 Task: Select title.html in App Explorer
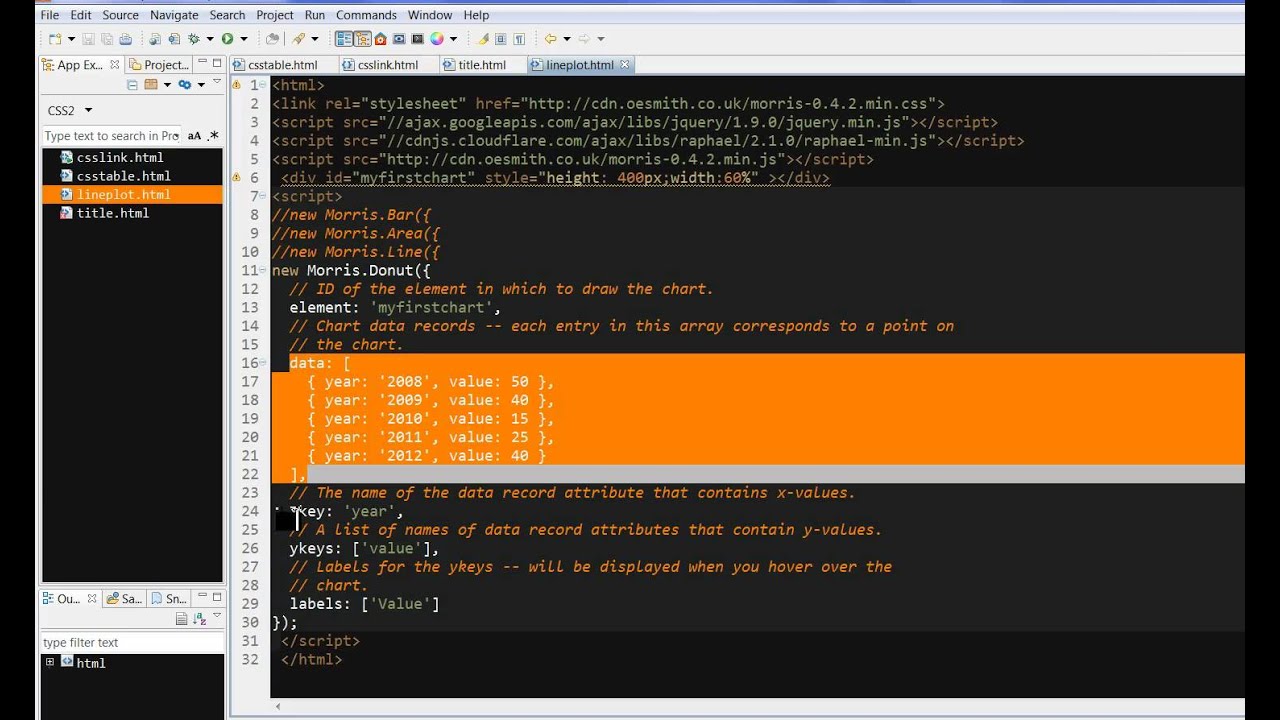click(112, 213)
